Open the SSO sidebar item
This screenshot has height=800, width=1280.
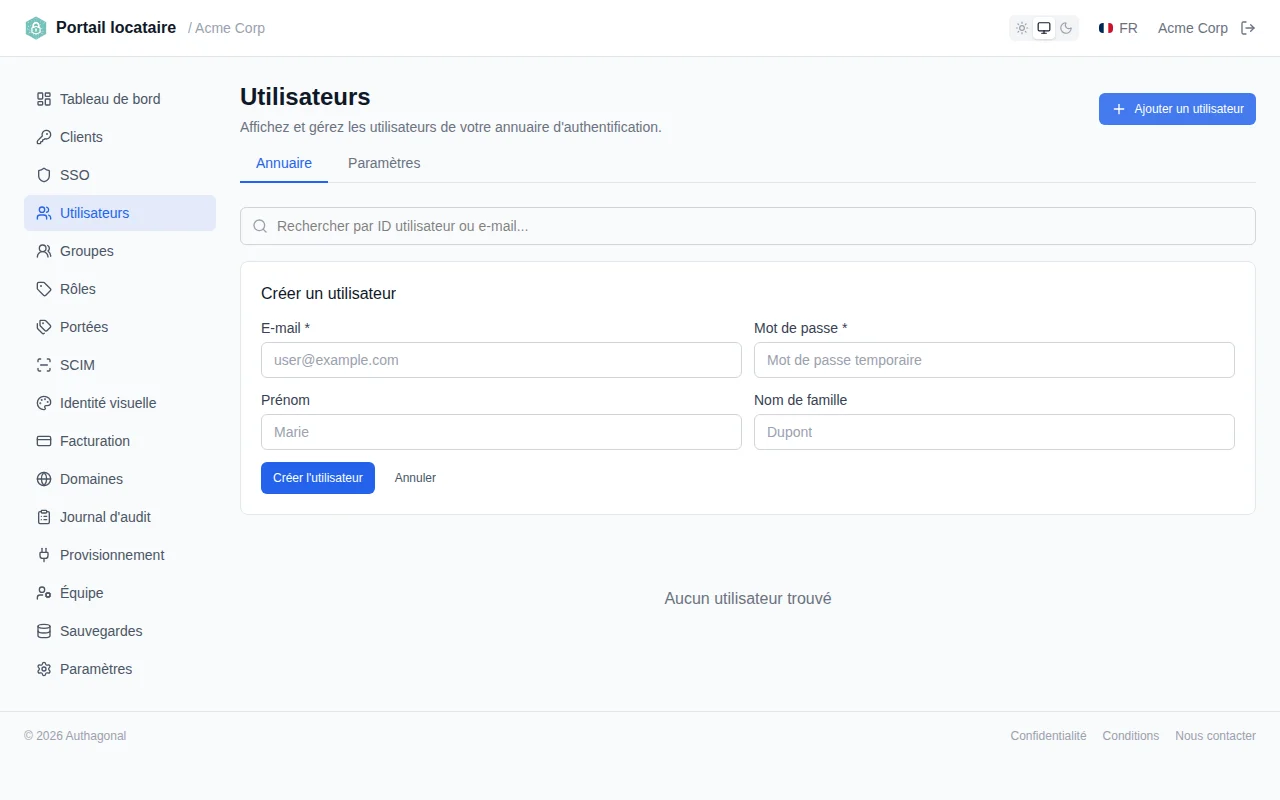point(120,175)
